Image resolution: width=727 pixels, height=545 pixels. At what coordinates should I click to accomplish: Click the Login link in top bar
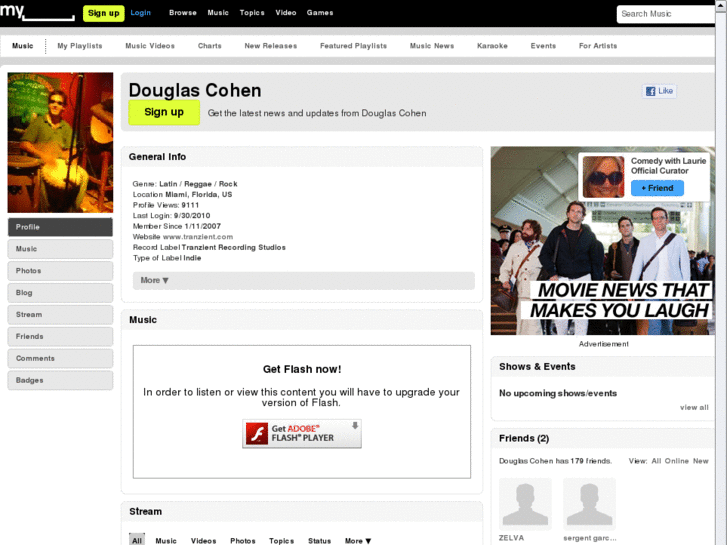[140, 13]
